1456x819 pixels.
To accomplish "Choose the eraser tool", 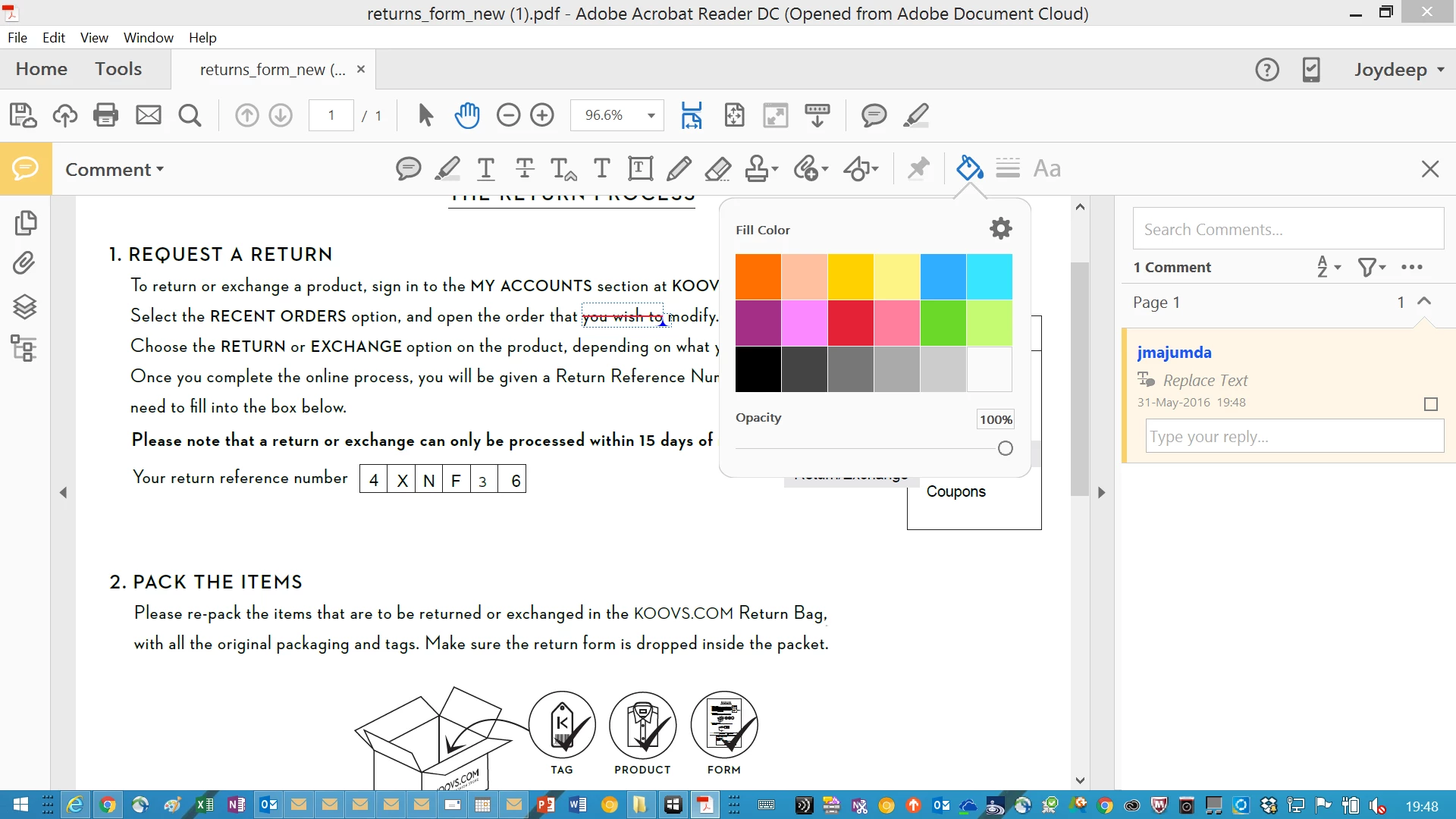I will 717,168.
